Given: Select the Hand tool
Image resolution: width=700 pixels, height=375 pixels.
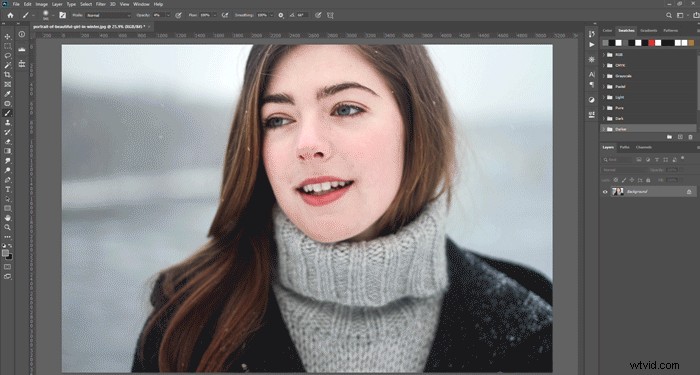Looking at the screenshot, I should point(8,218).
